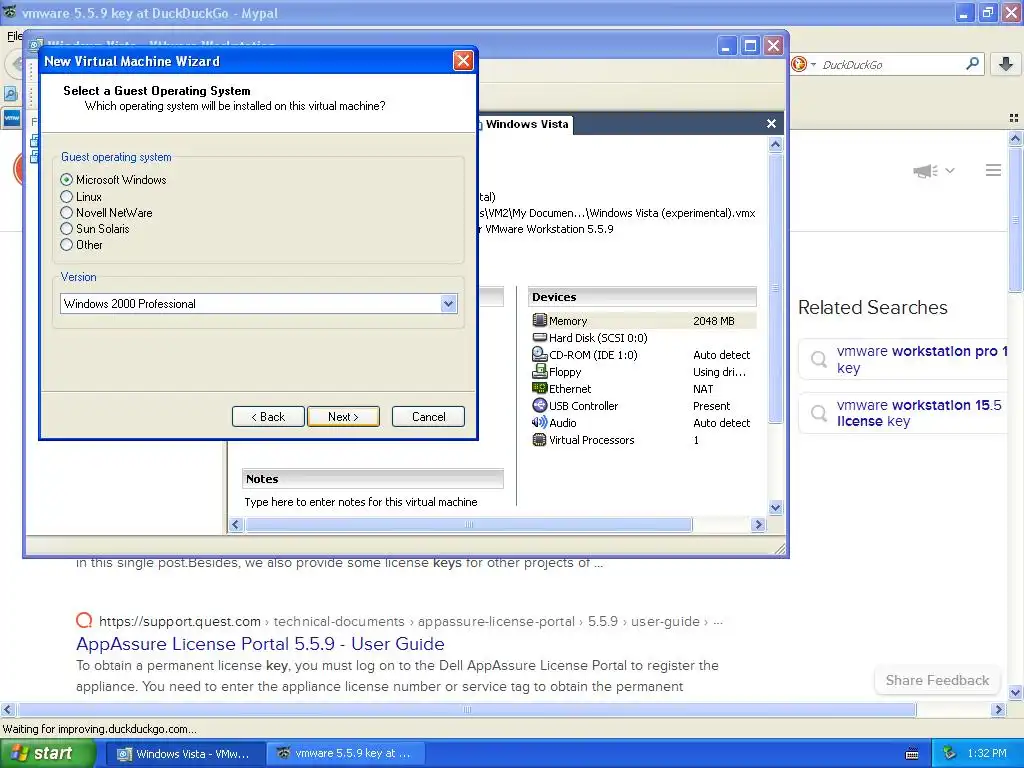1024x768 pixels.
Task: Open the Version dropdown list
Action: coord(448,304)
